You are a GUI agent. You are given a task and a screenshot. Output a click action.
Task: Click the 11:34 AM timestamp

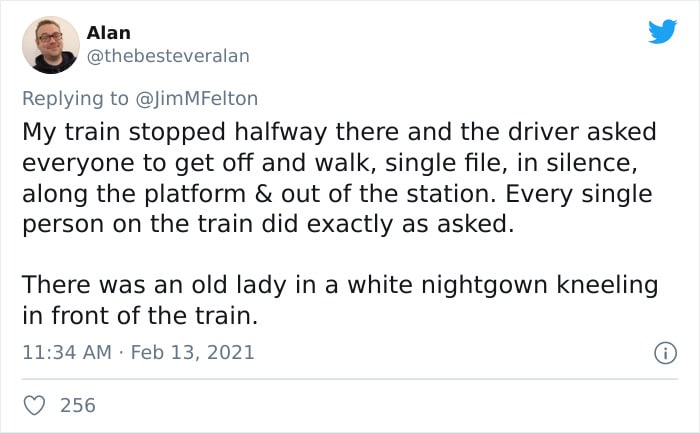(x=67, y=352)
